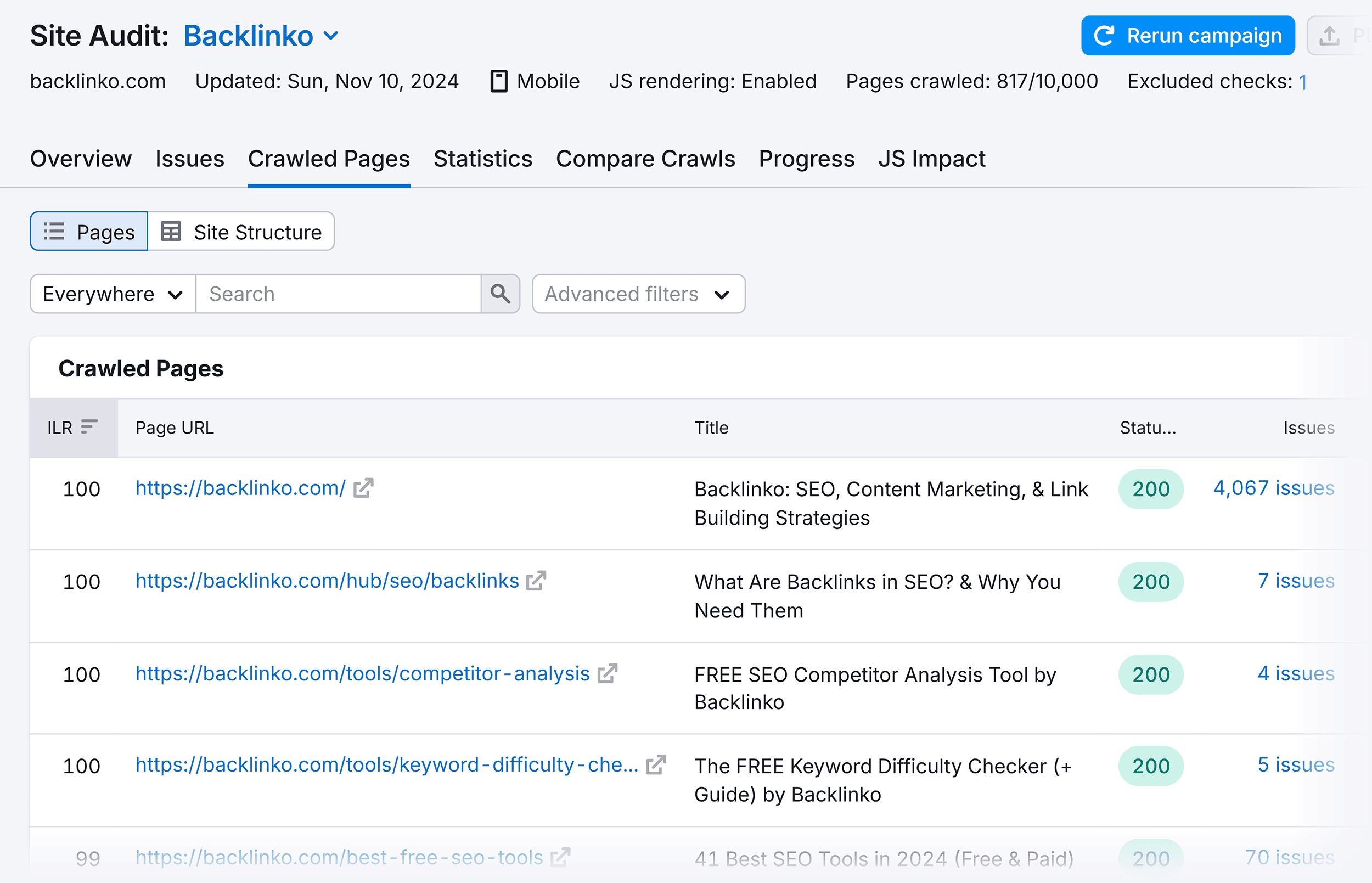The height and width of the screenshot is (883, 1372).
Task: Select the Pages list view toggle
Action: [89, 231]
